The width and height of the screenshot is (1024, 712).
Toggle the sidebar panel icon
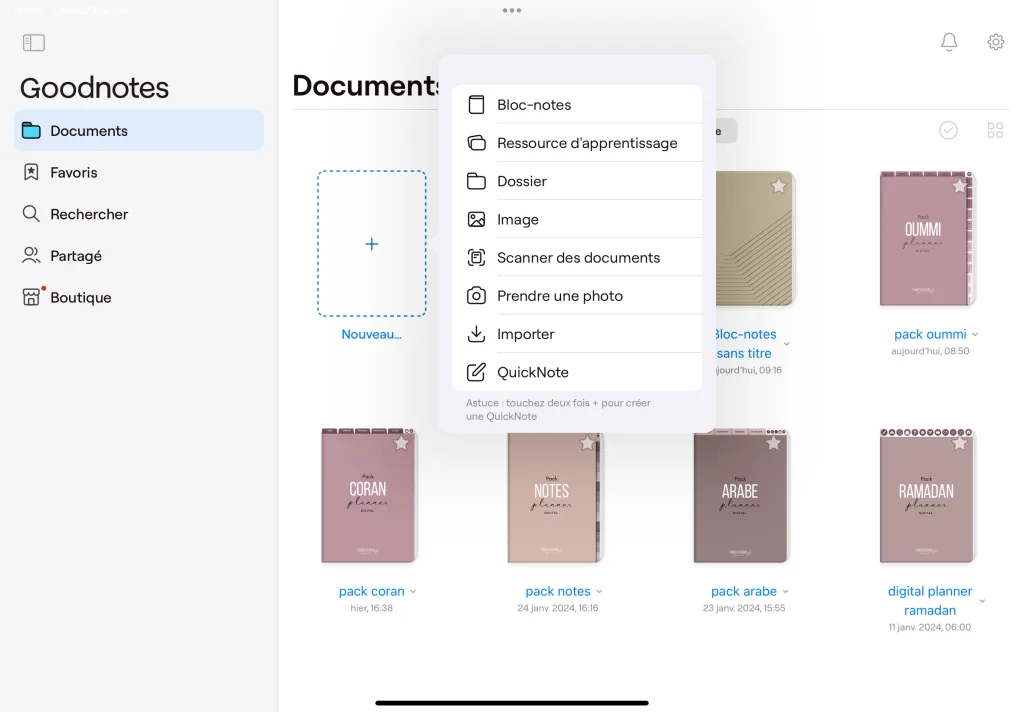[33, 42]
